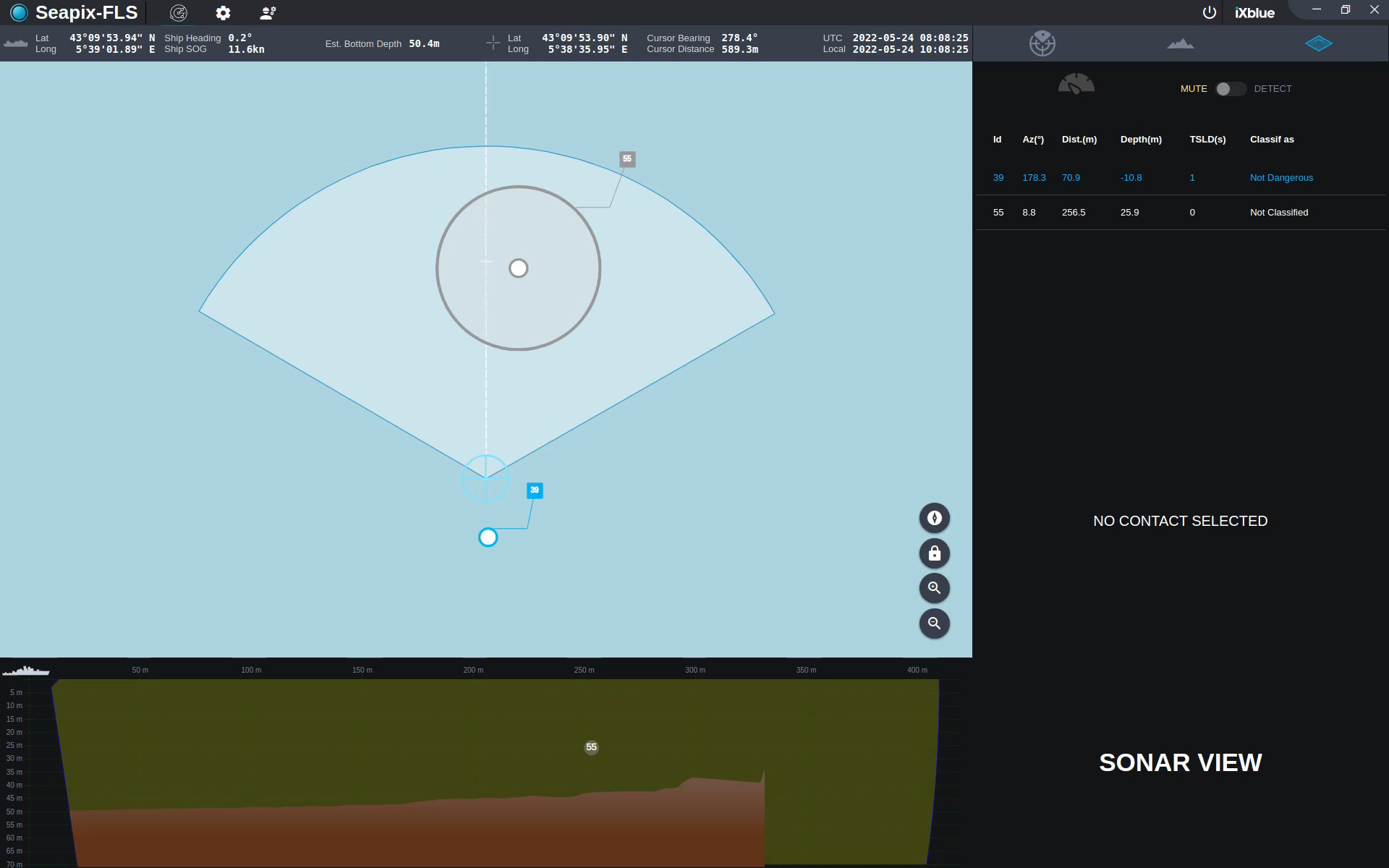Zoom in on the sonar map
This screenshot has width=1389, height=868.
click(x=934, y=588)
